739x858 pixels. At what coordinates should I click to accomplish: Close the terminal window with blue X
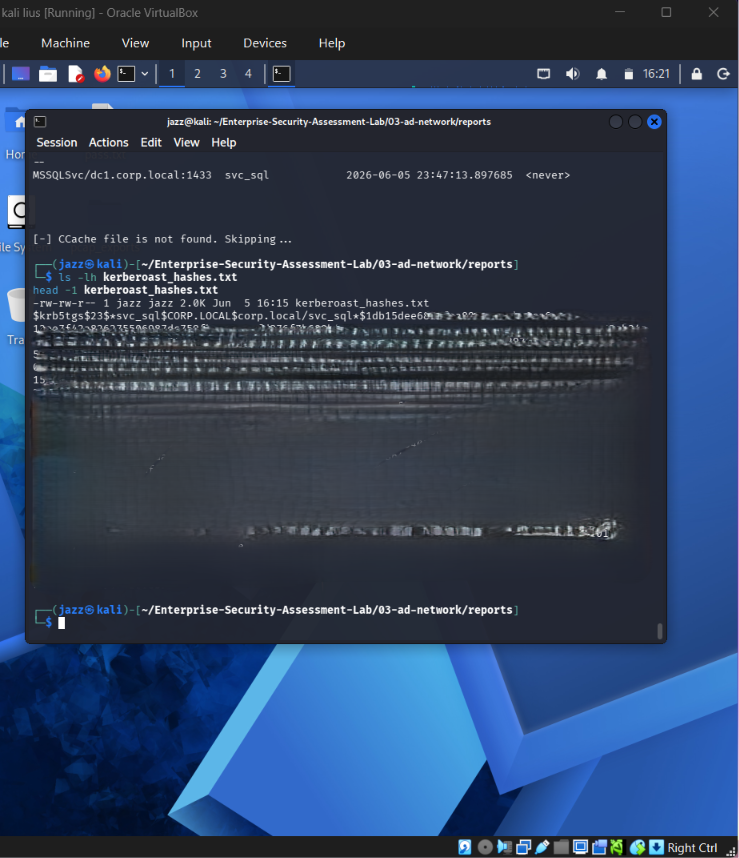pos(654,122)
